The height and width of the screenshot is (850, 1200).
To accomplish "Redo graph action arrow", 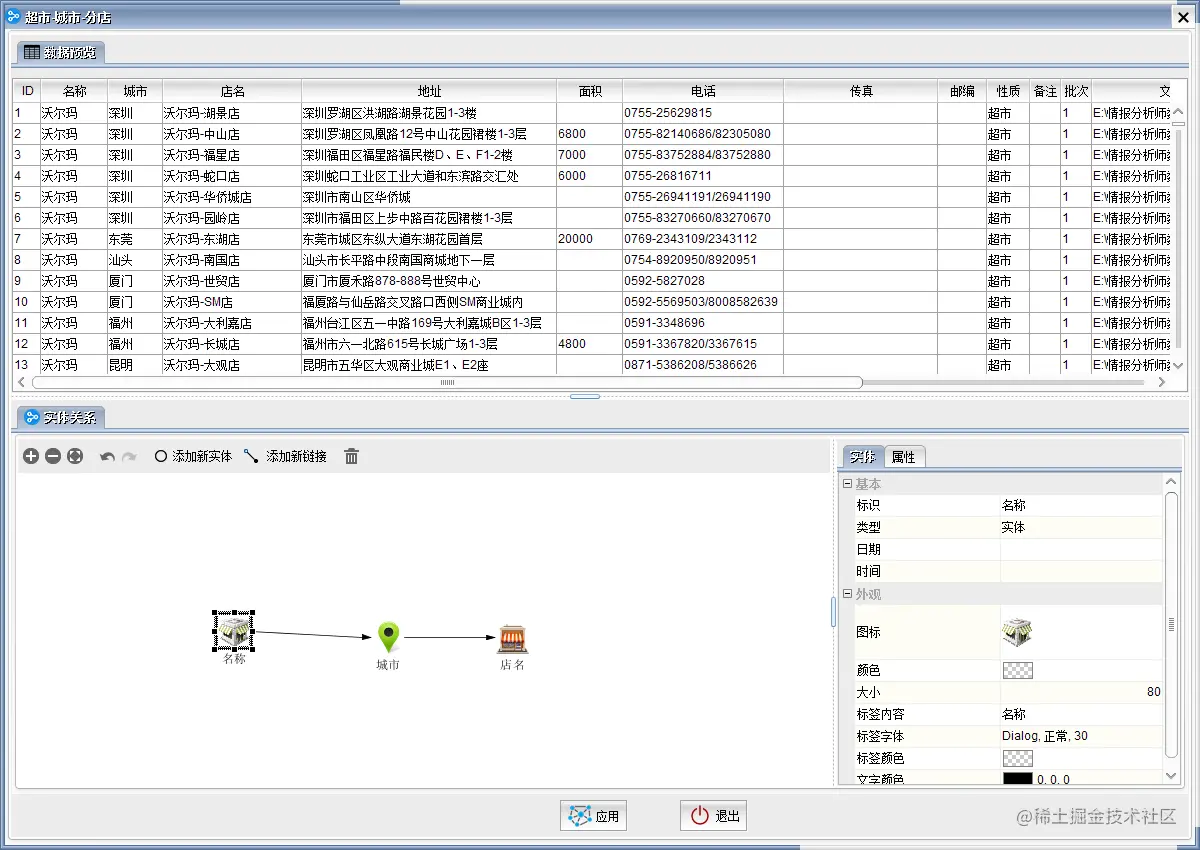I will 129,456.
